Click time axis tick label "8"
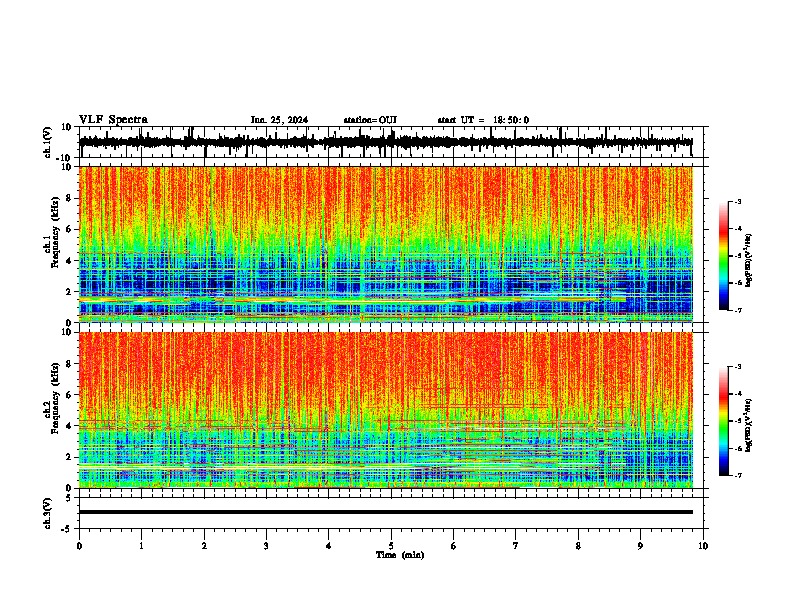The width and height of the screenshot is (792, 612). pyautogui.click(x=578, y=546)
